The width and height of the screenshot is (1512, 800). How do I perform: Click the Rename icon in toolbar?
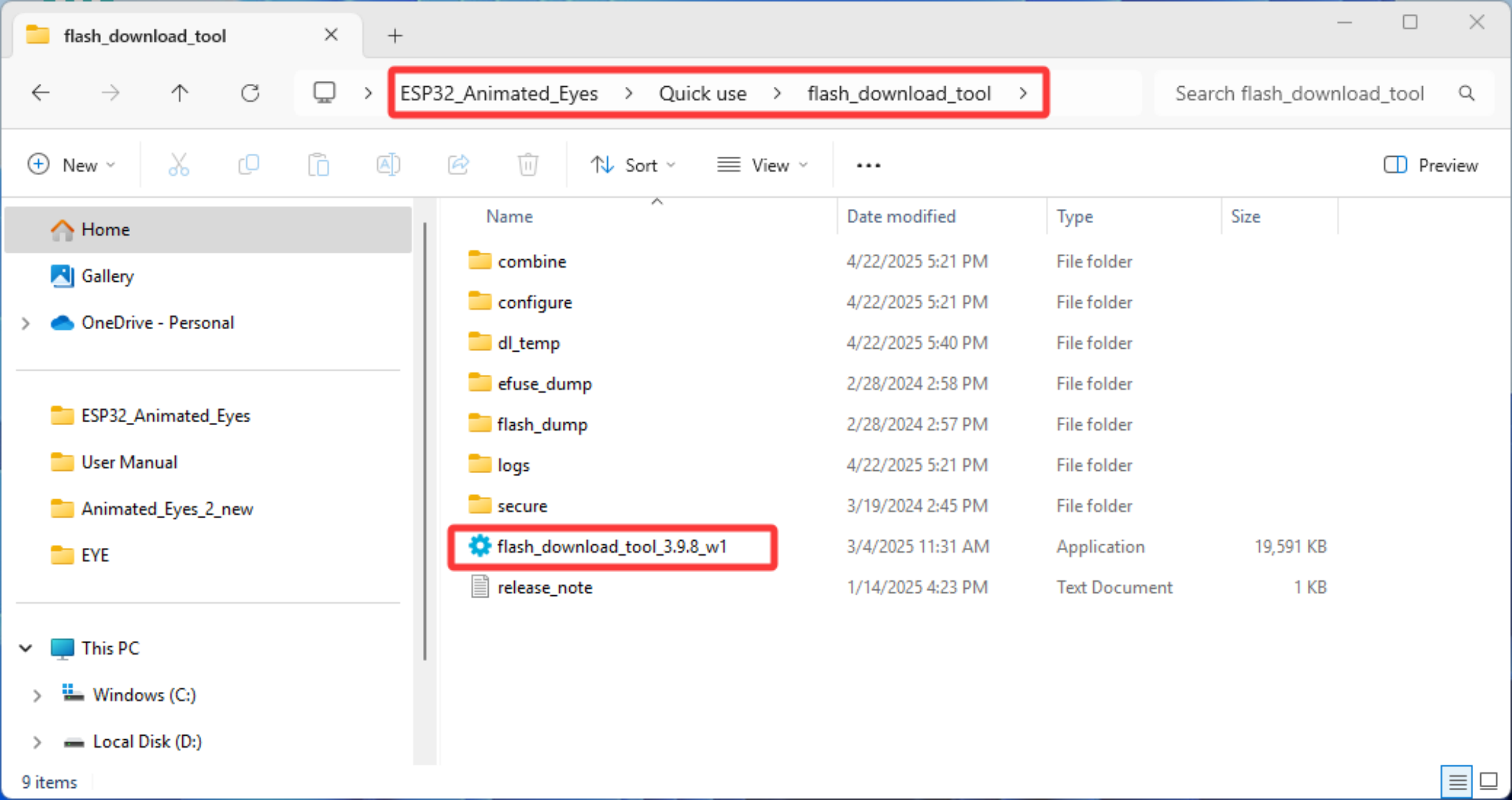[388, 165]
